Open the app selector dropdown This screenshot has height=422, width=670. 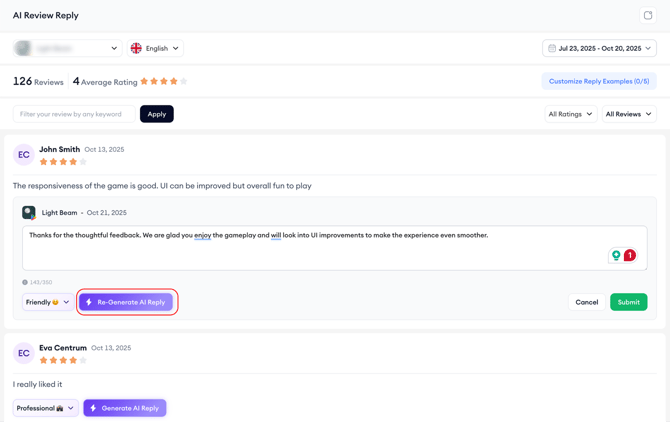(67, 48)
